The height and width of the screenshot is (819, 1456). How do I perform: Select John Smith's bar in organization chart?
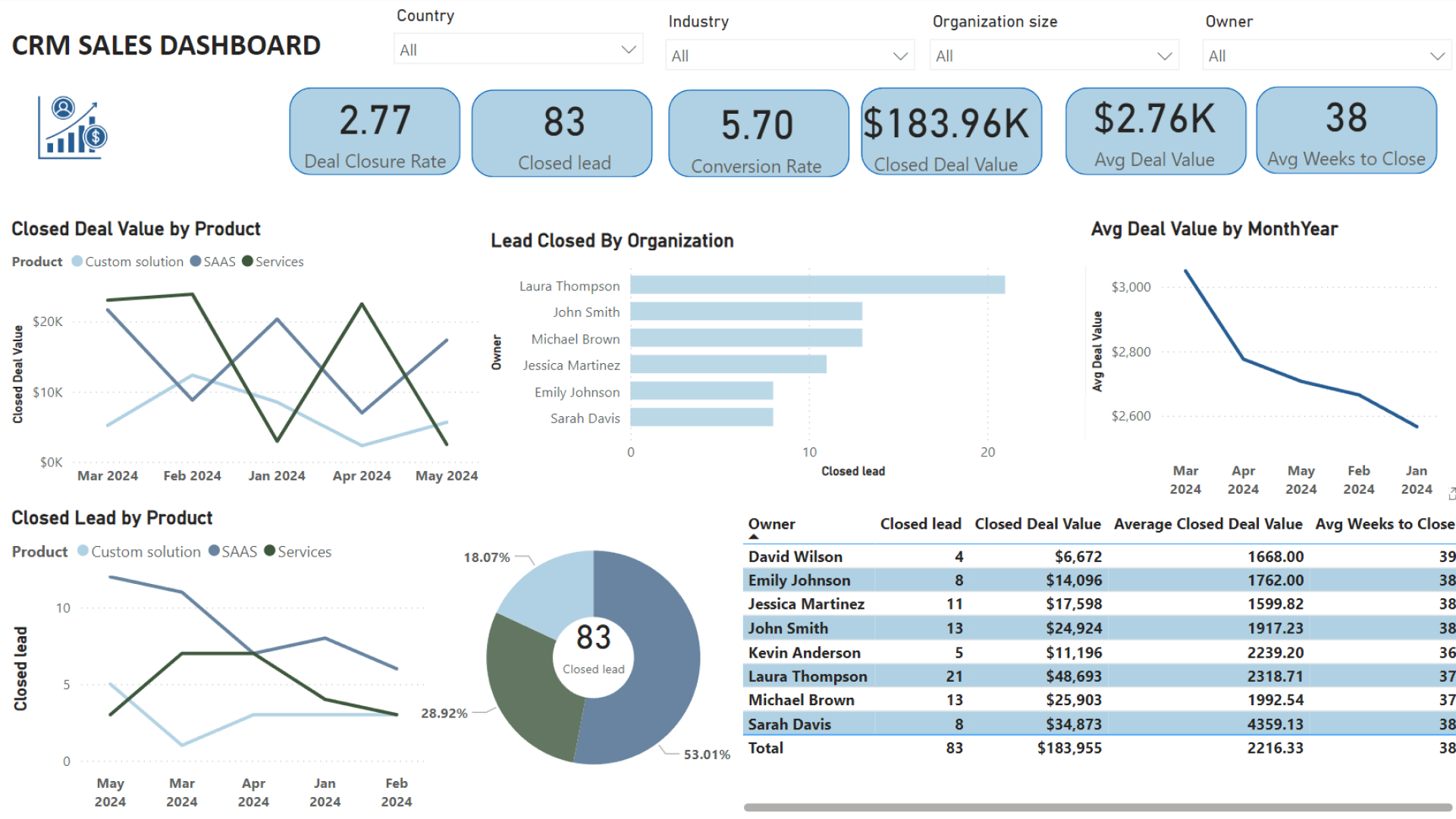[746, 312]
